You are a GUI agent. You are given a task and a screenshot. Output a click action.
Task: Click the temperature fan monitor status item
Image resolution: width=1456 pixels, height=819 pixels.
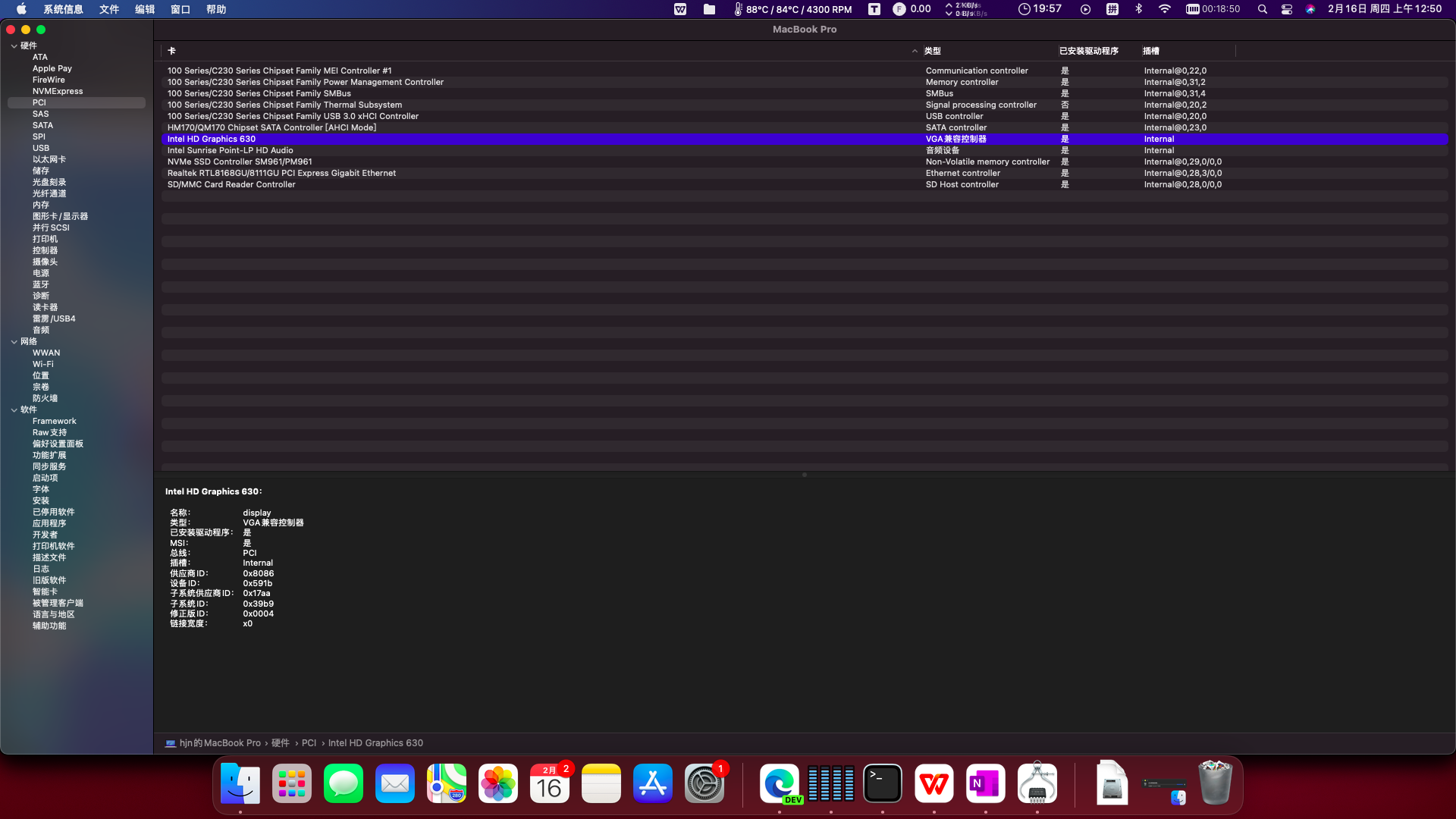[x=792, y=9]
